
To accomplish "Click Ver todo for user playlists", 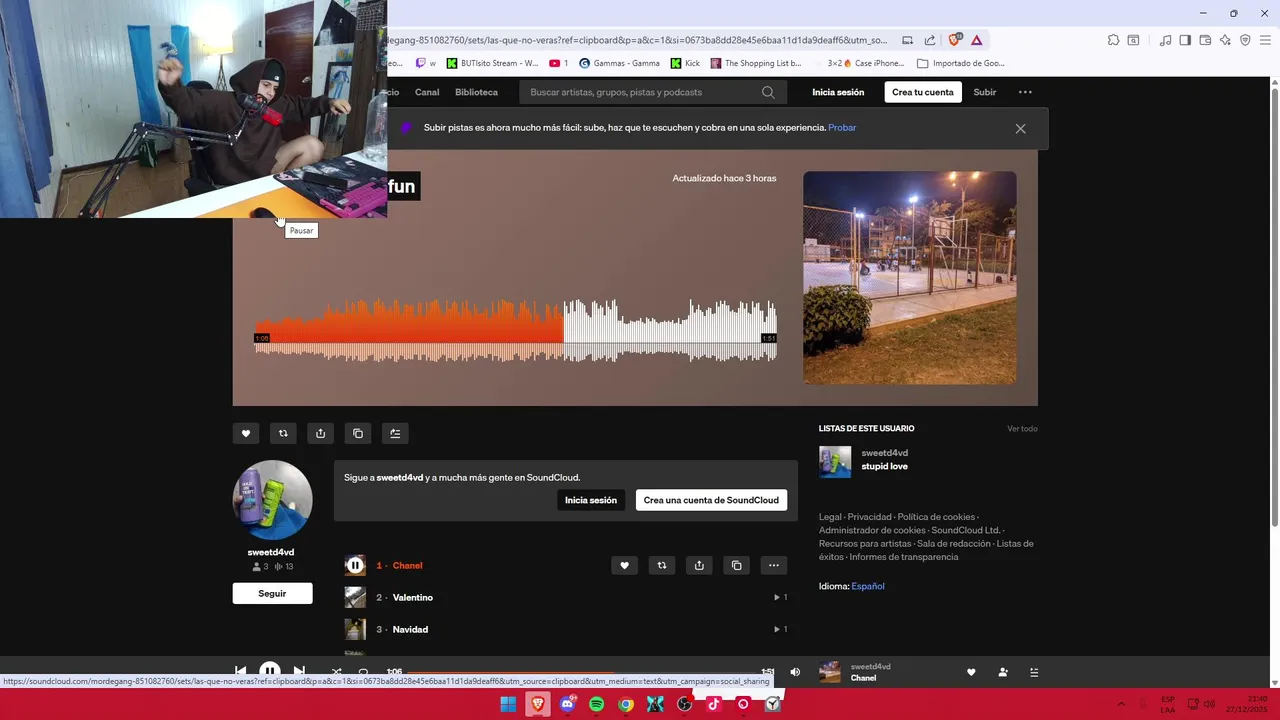I will pos(1022,428).
